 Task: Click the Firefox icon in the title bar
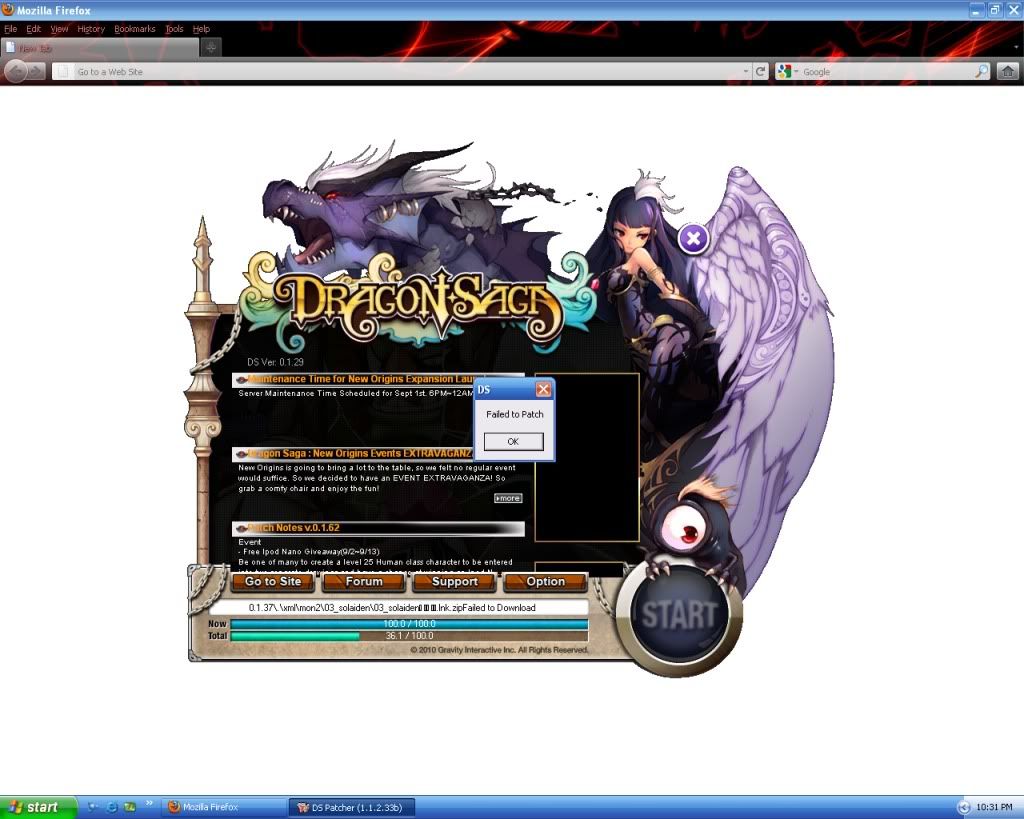[8, 10]
